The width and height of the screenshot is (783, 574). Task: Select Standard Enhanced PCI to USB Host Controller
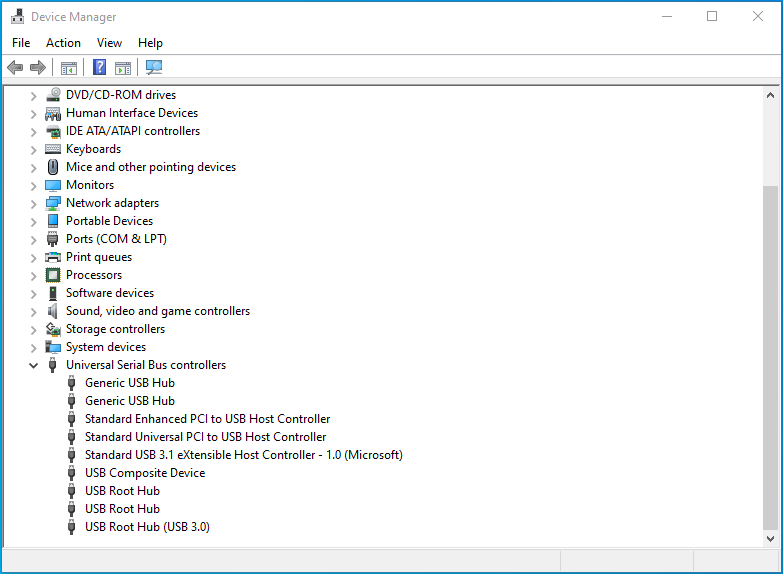coord(207,419)
